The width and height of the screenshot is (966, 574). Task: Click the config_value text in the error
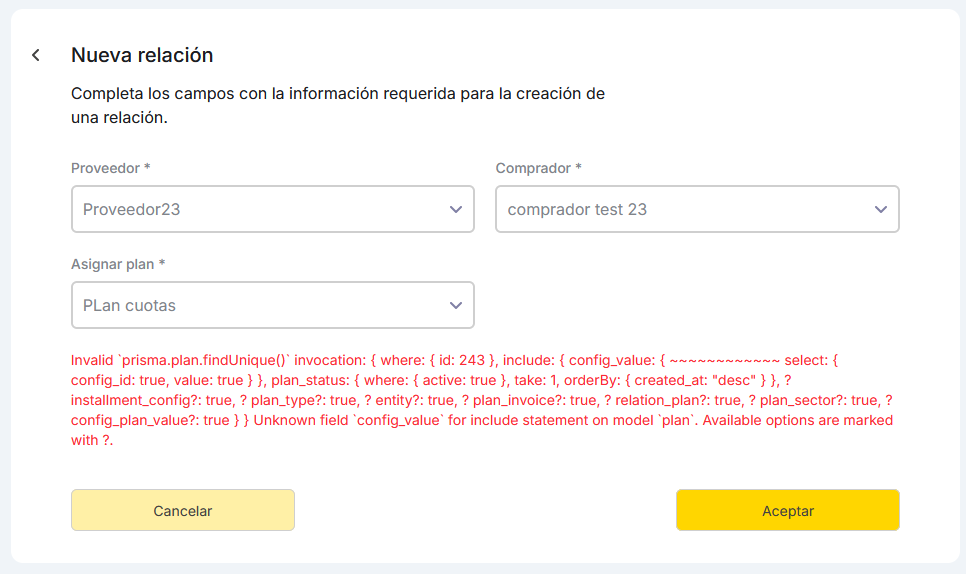coord(612,360)
